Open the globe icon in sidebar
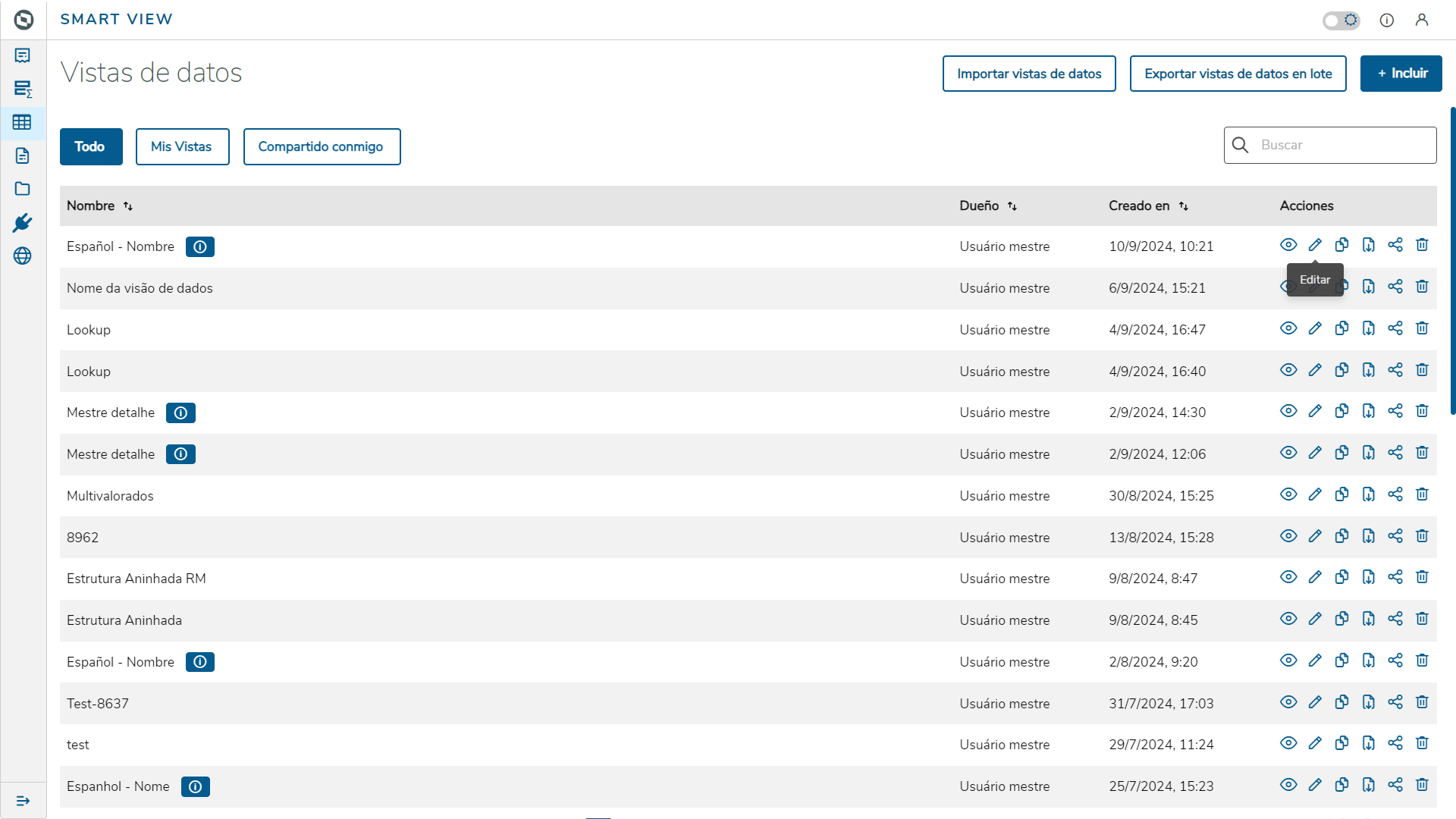1456x819 pixels. click(x=22, y=256)
